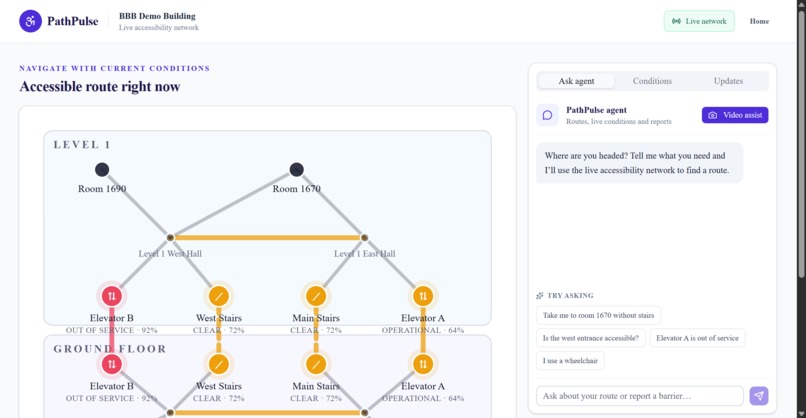The image size is (806, 418).
Task: Click the Level 1 West Hall junction node
Action: pyautogui.click(x=170, y=238)
